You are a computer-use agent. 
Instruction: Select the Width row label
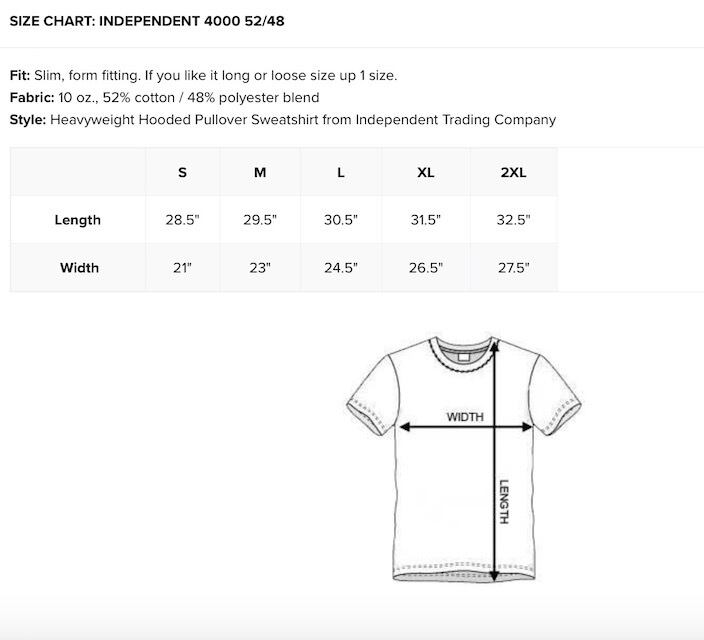point(79,268)
